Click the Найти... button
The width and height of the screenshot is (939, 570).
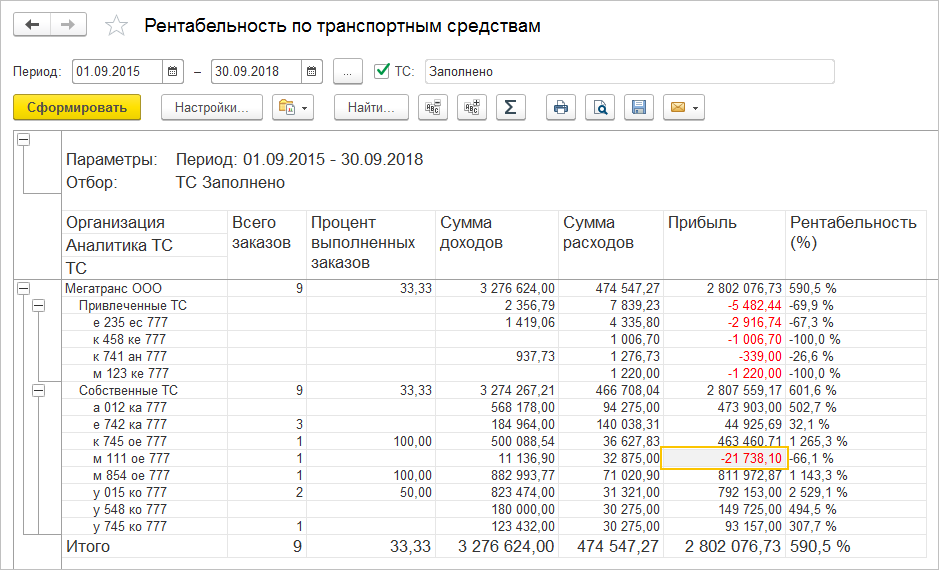coord(371,107)
